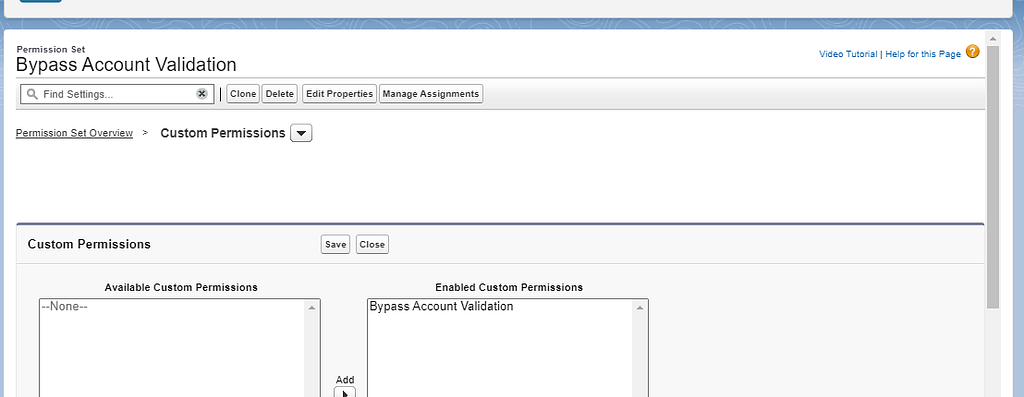Click the Find Settings search field
Image resolution: width=1024 pixels, height=397 pixels.
click(x=118, y=94)
